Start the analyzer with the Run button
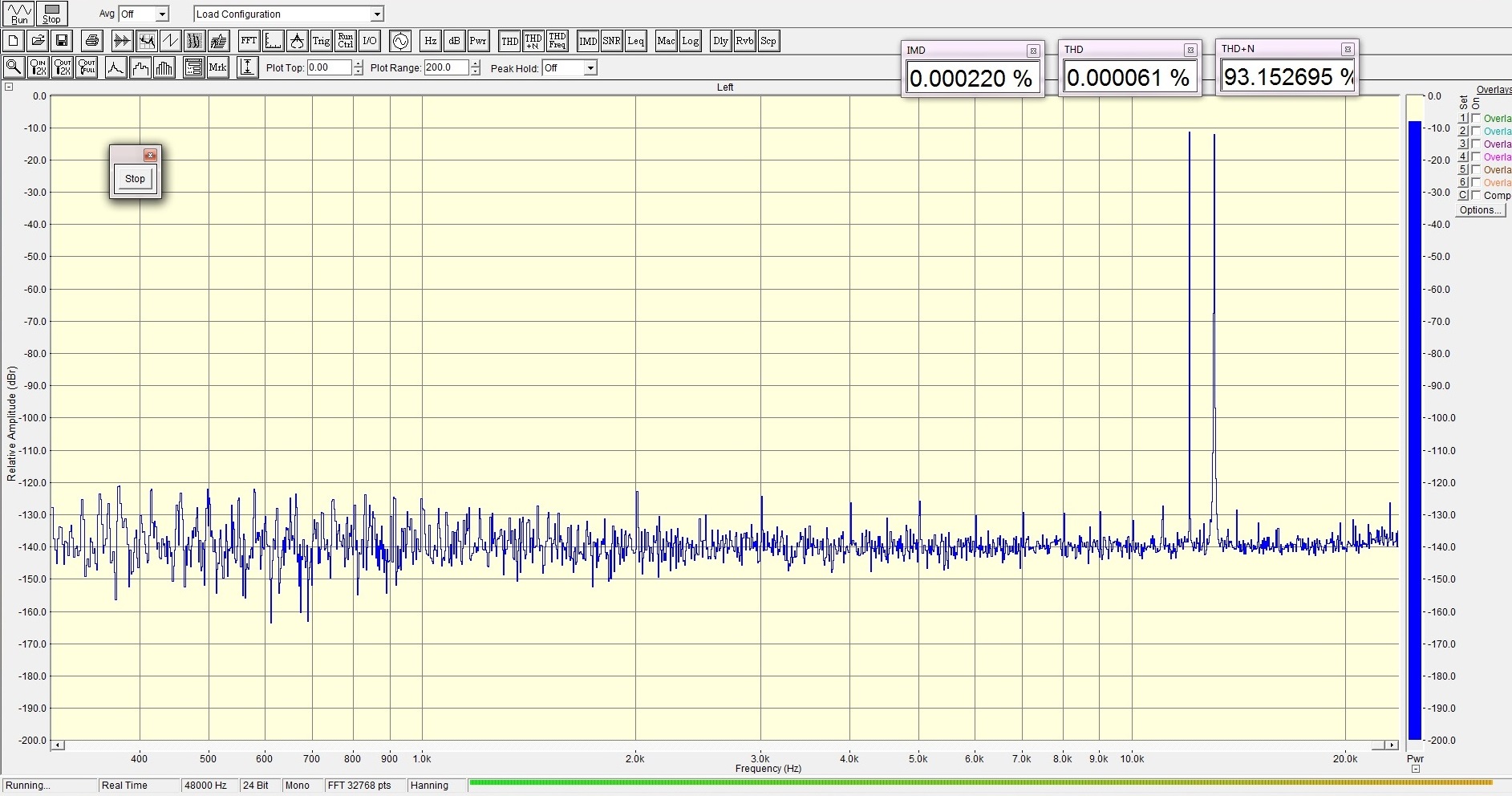1512x796 pixels. pos(19,14)
